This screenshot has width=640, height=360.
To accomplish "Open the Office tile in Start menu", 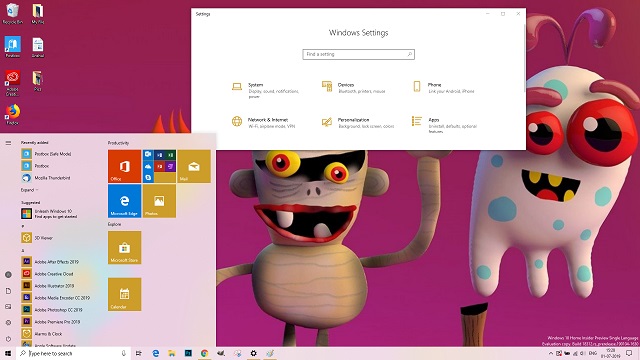I will (x=124, y=166).
